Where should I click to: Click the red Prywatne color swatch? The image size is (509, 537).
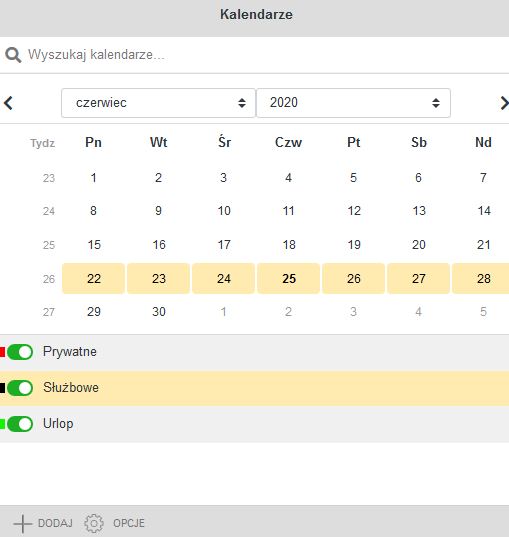[x=2, y=352]
